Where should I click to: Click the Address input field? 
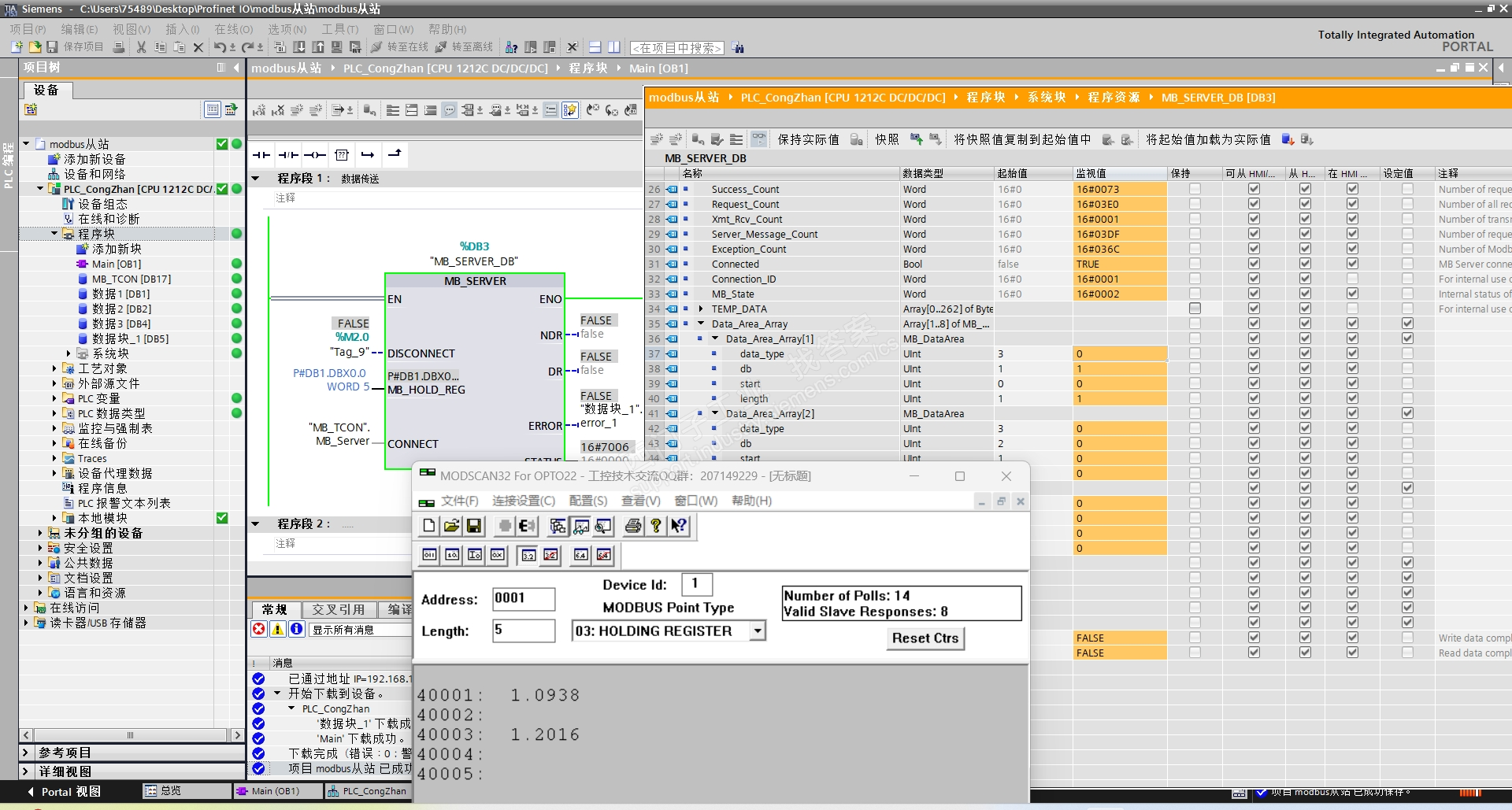tap(524, 599)
